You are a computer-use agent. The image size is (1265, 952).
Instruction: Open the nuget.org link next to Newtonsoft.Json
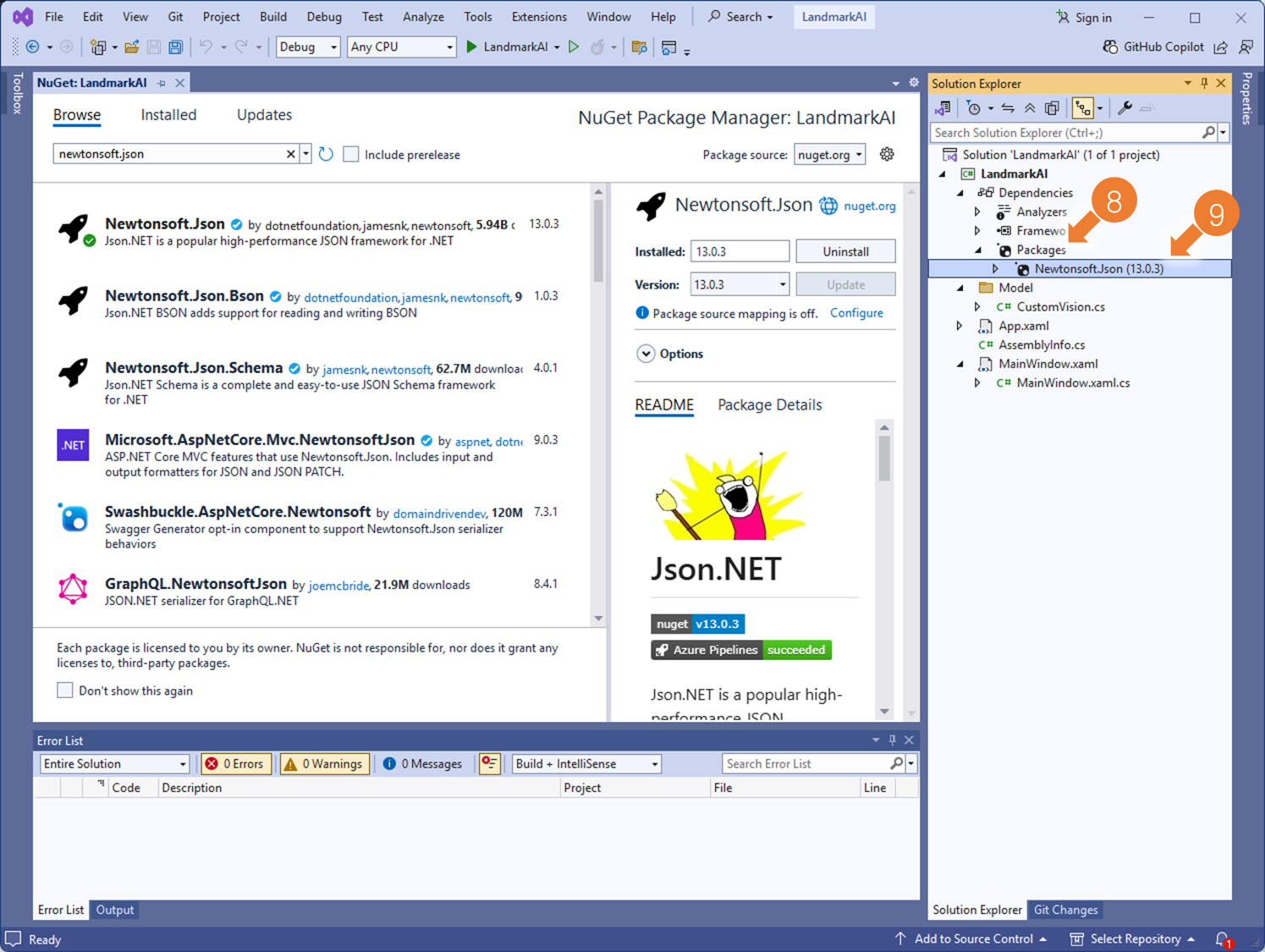870,206
